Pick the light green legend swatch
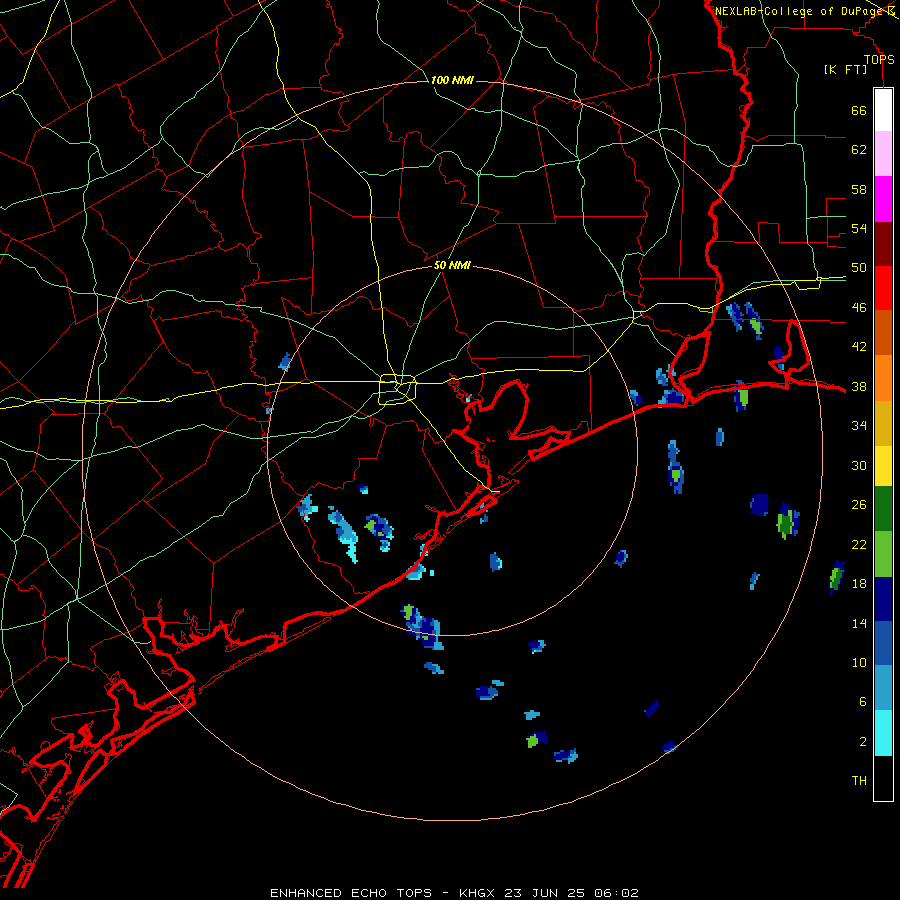The height and width of the screenshot is (900, 900). (883, 554)
